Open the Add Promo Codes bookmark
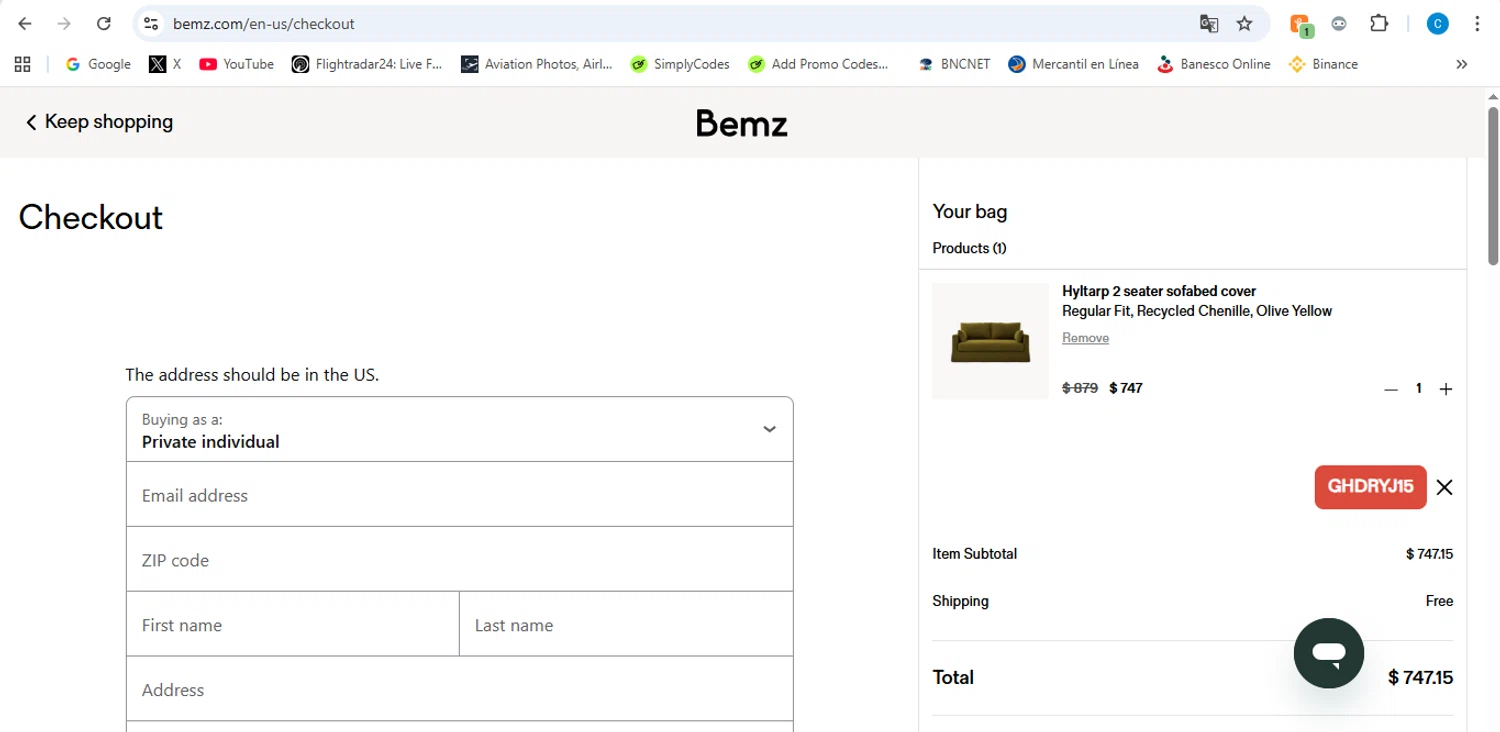The width and height of the screenshot is (1500, 732). click(x=818, y=64)
